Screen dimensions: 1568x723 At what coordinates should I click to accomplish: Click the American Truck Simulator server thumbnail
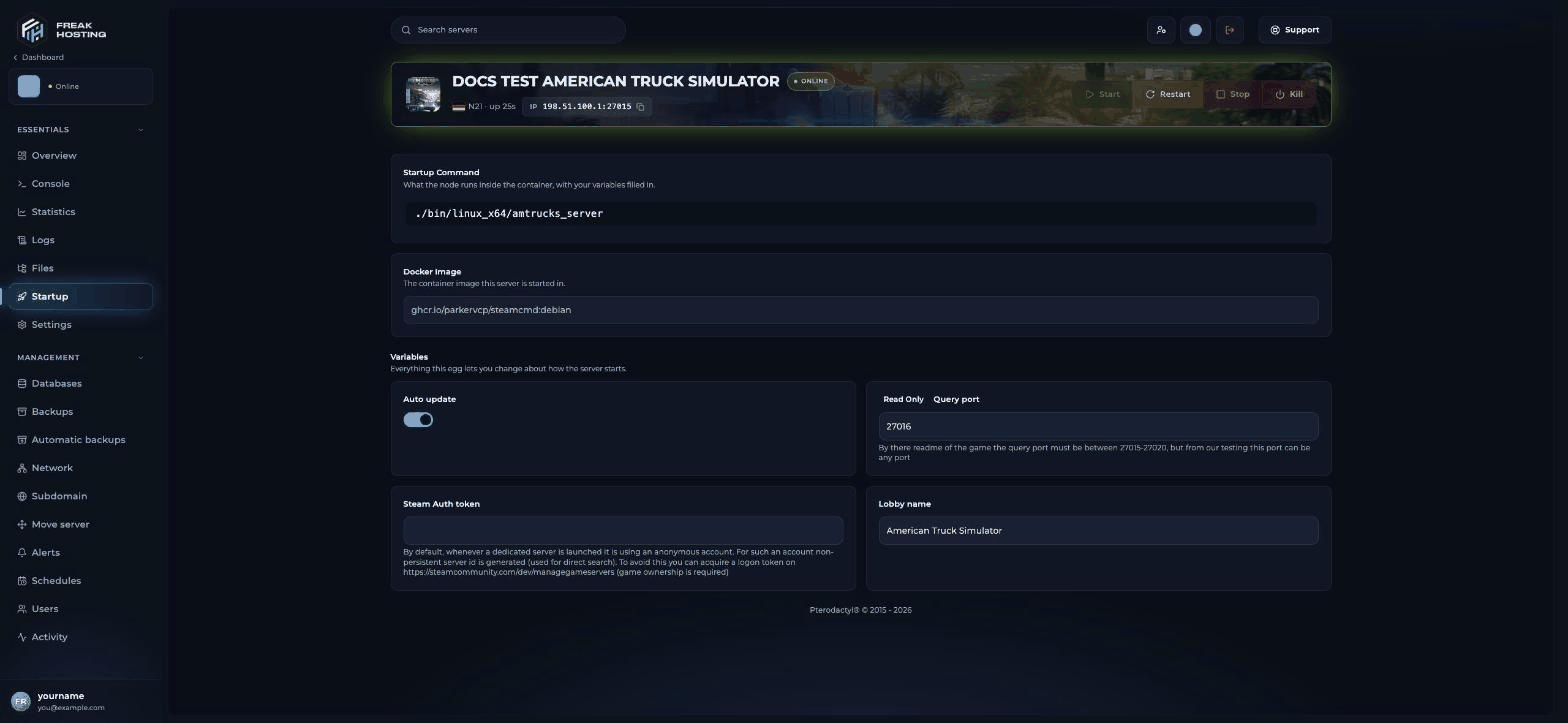click(423, 94)
